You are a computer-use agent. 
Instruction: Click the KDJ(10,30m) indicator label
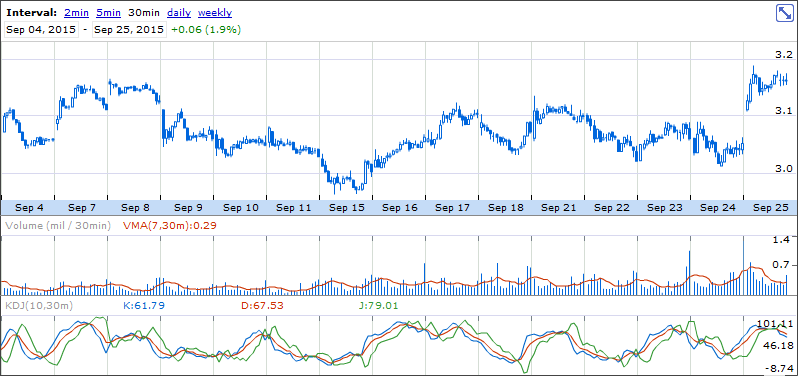pos(39,306)
